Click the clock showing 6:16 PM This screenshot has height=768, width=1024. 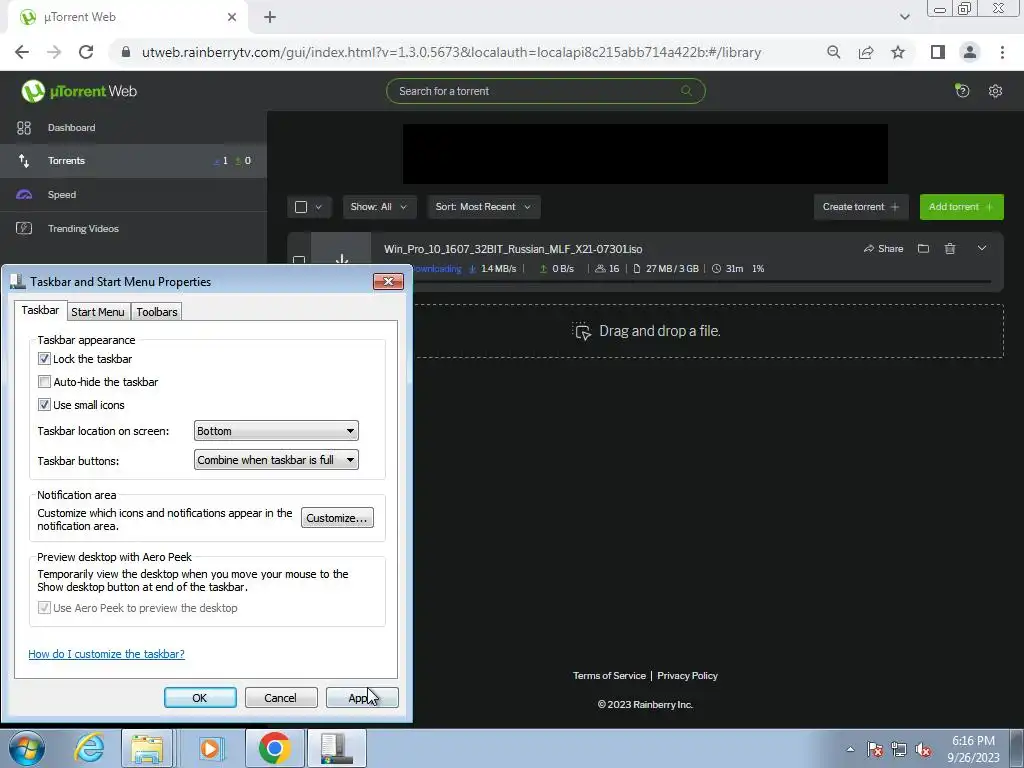point(973,741)
